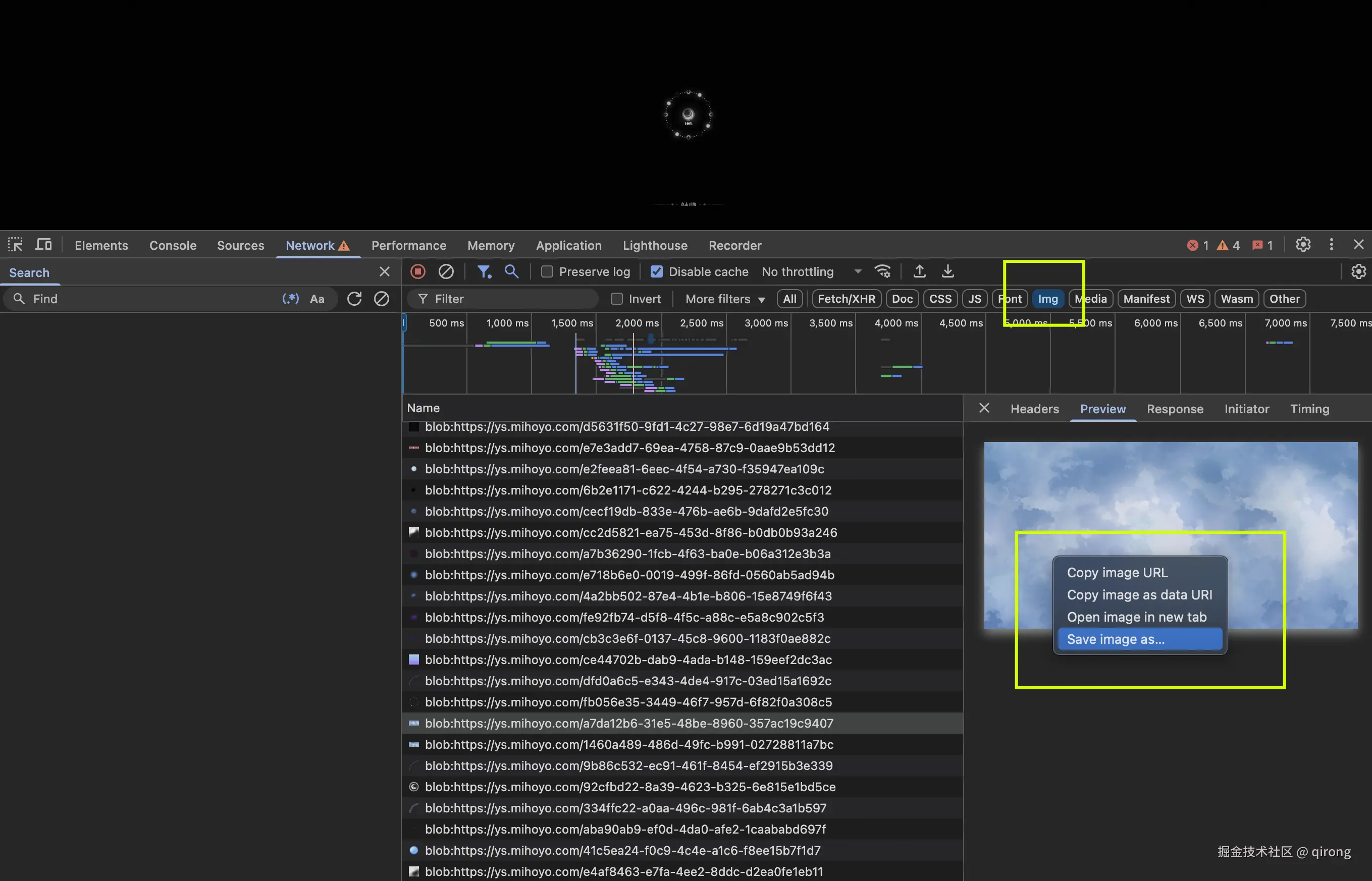1372x881 pixels.
Task: Filter requests by the Fetch/XHR type button
Action: point(846,299)
